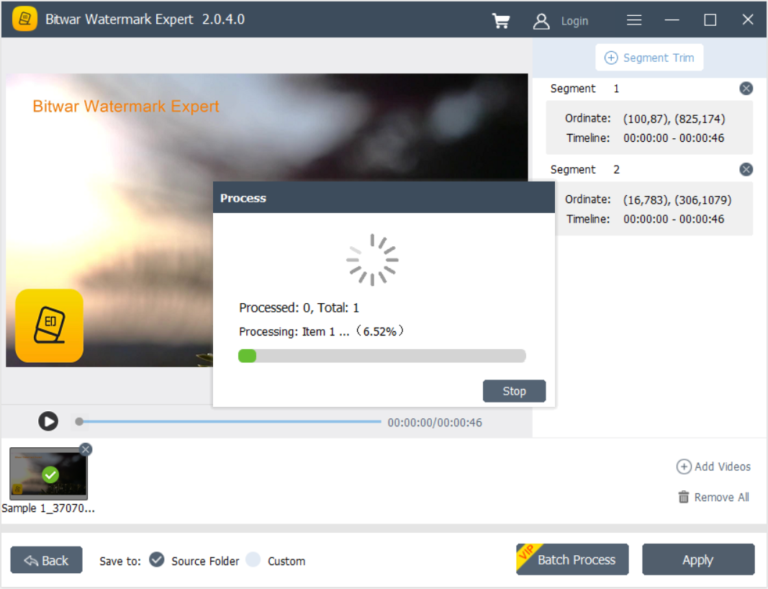
Task: Start VIP Batch Process
Action: (572, 559)
